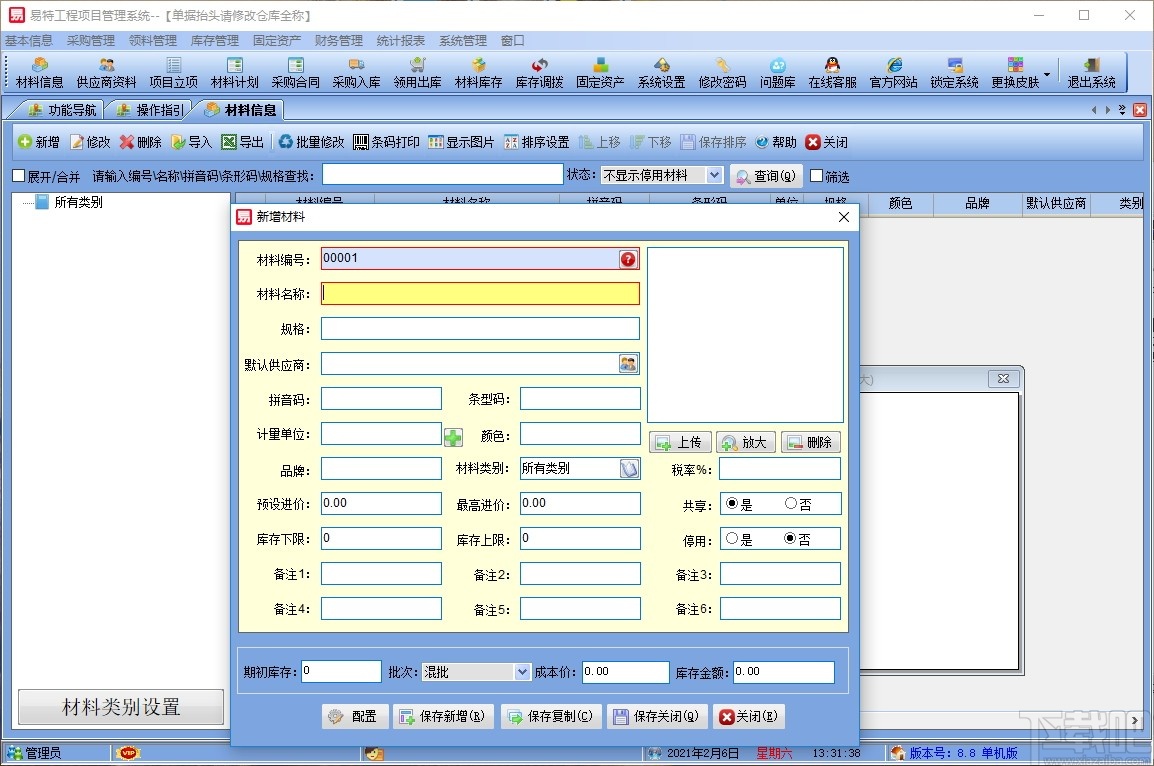Viewport: 1154px width, 766px height.
Task: Click 删除 in the material toolbar
Action: (x=141, y=142)
